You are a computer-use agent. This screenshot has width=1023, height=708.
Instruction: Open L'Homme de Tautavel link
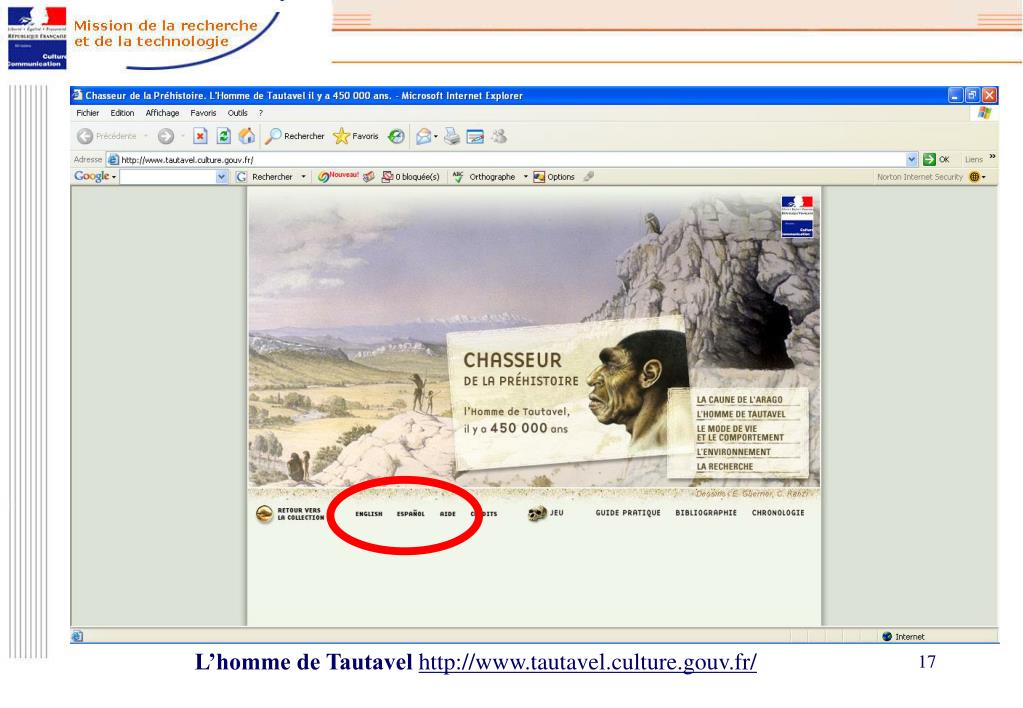coord(741,414)
